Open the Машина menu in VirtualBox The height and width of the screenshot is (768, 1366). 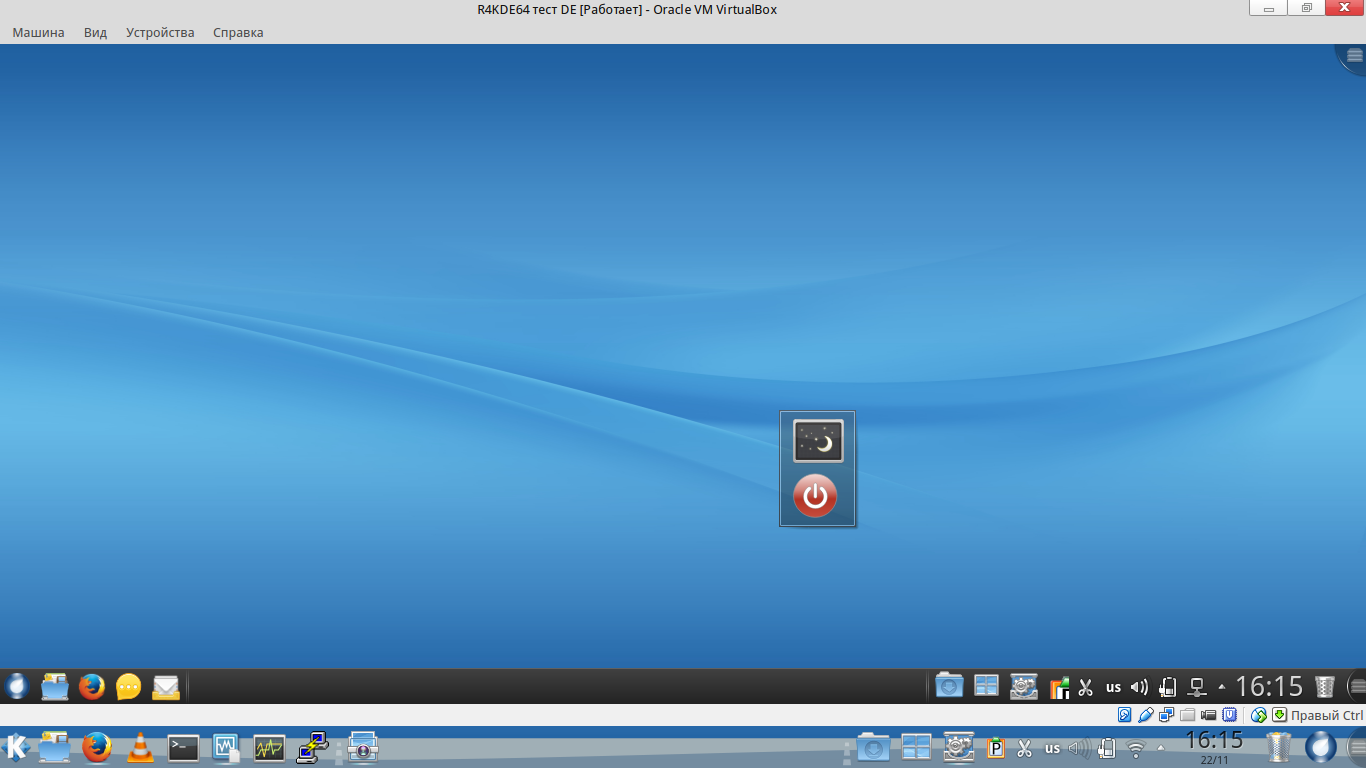click(38, 32)
